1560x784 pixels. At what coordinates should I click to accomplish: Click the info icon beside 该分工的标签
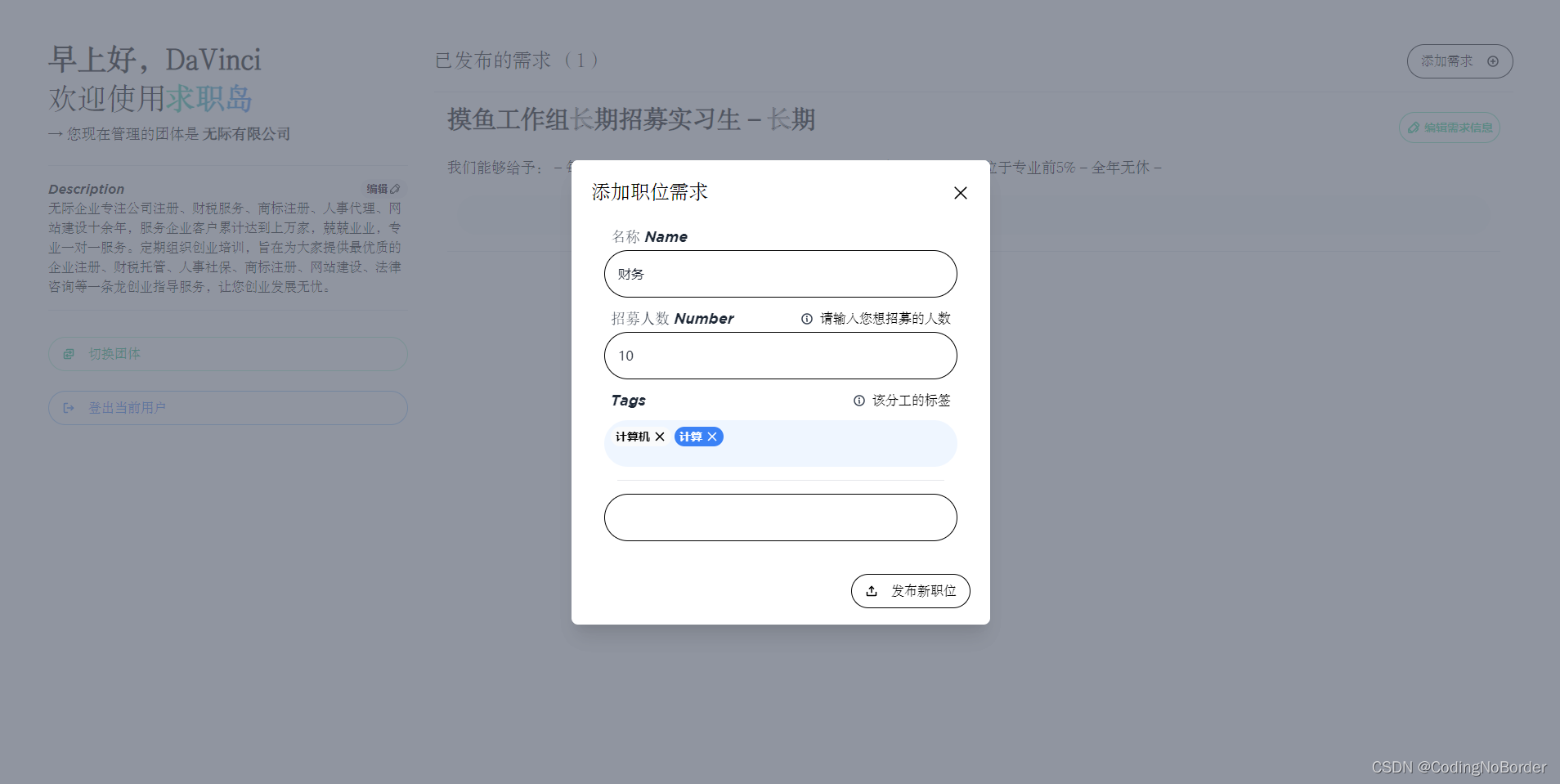tap(859, 401)
